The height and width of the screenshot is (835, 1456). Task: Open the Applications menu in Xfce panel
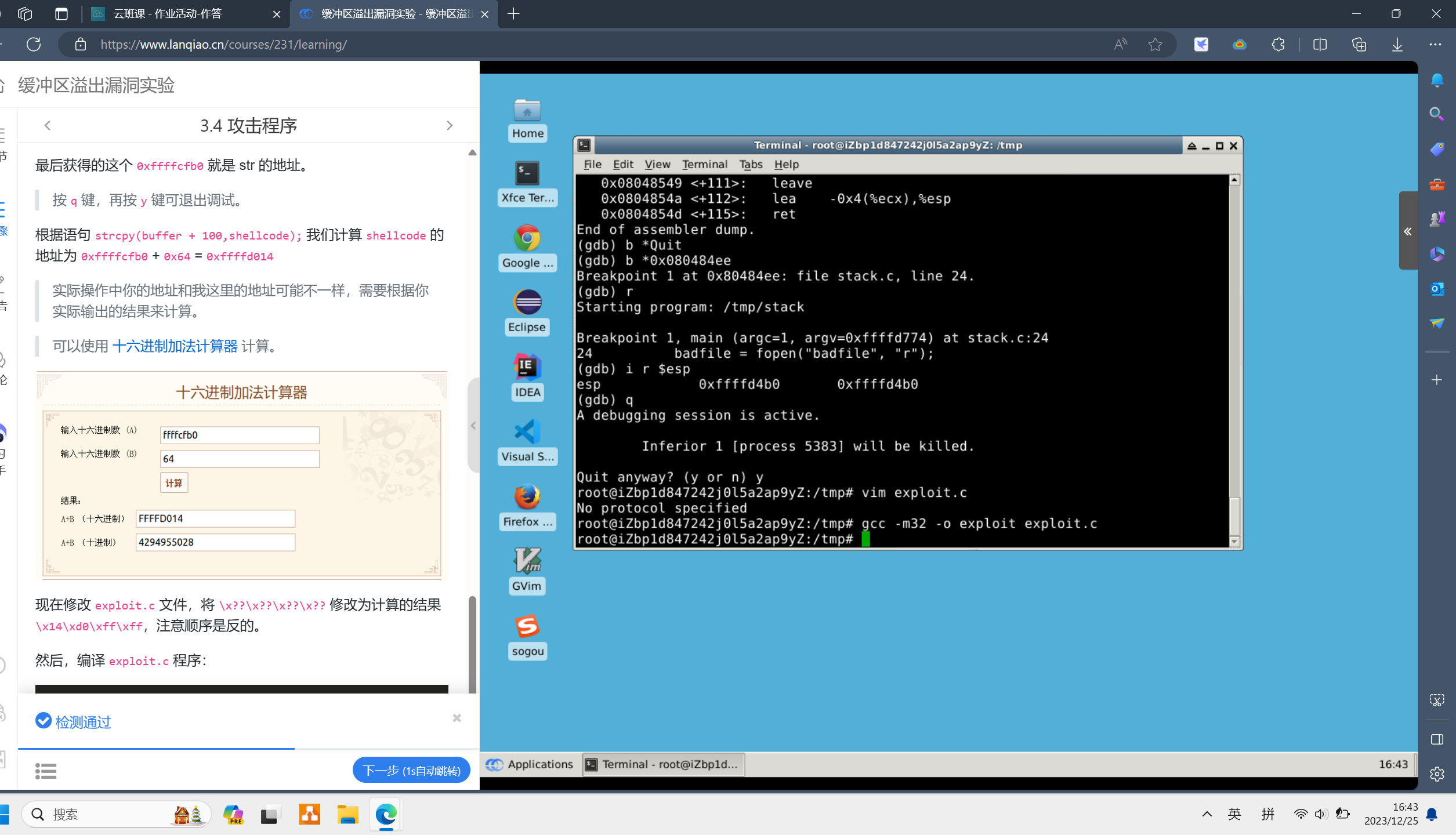[x=529, y=764]
